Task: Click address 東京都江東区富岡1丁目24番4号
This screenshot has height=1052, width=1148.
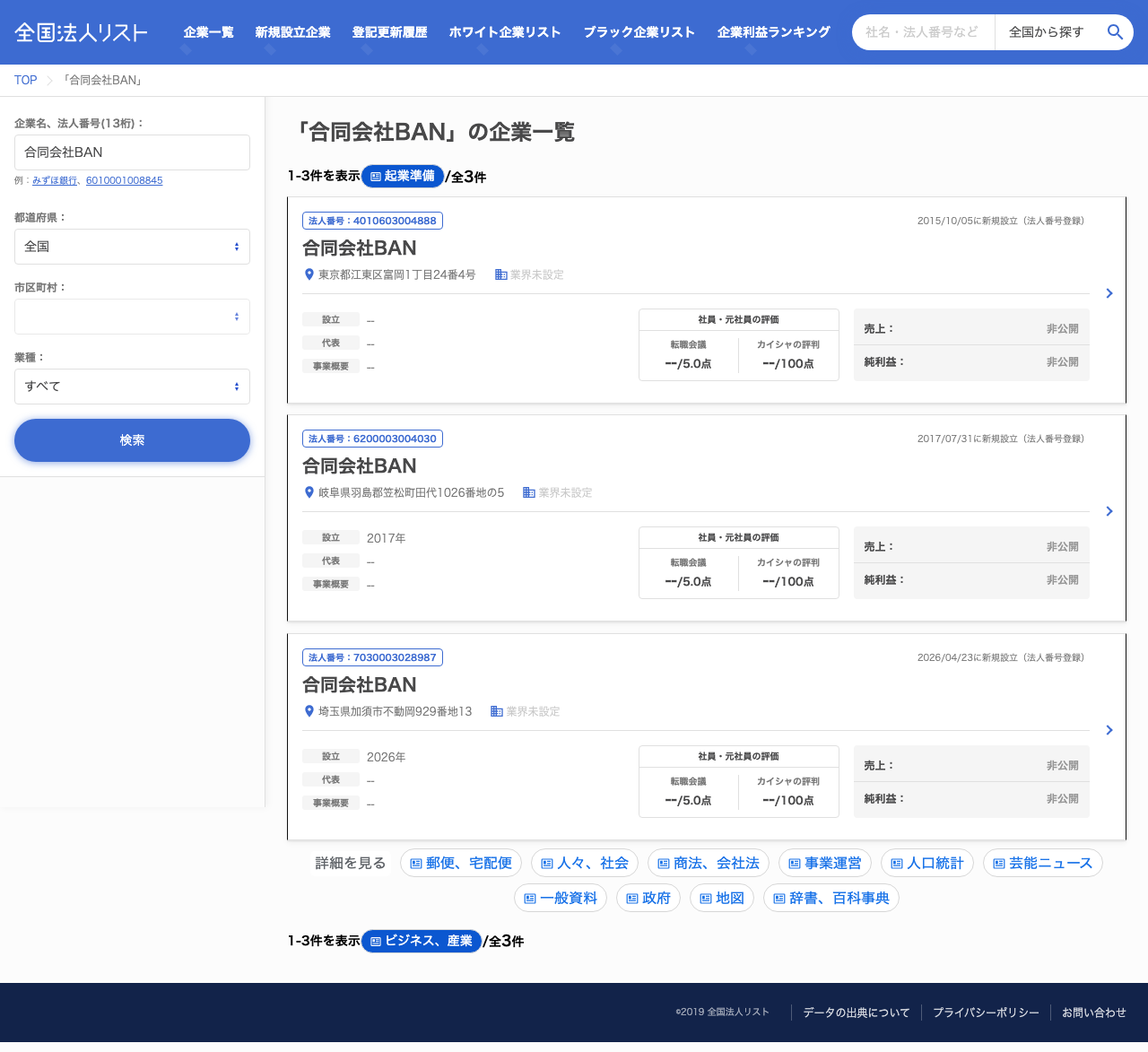Action: click(x=397, y=274)
